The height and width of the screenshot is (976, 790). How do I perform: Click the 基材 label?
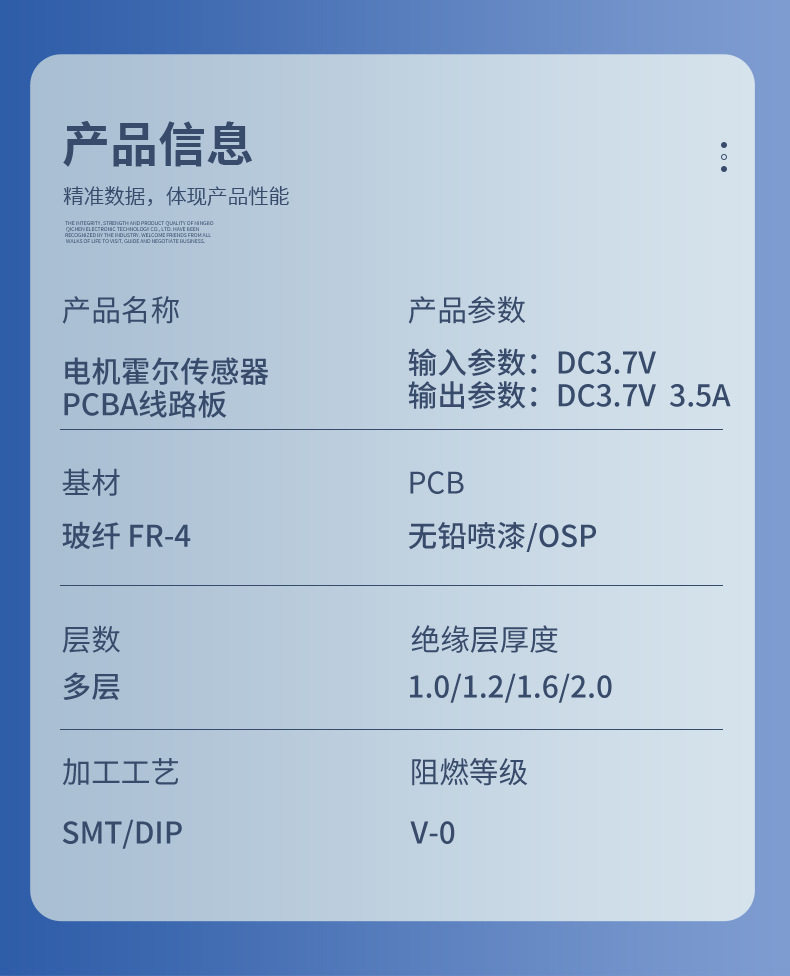[x=91, y=484]
